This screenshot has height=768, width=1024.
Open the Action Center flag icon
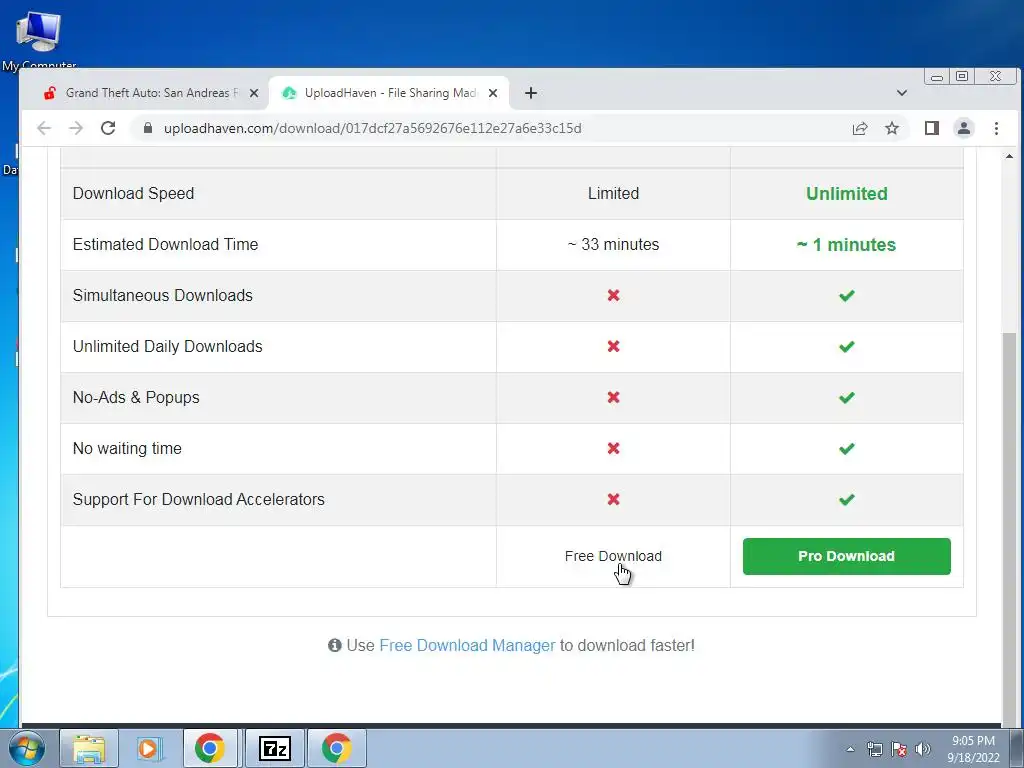[x=899, y=749]
